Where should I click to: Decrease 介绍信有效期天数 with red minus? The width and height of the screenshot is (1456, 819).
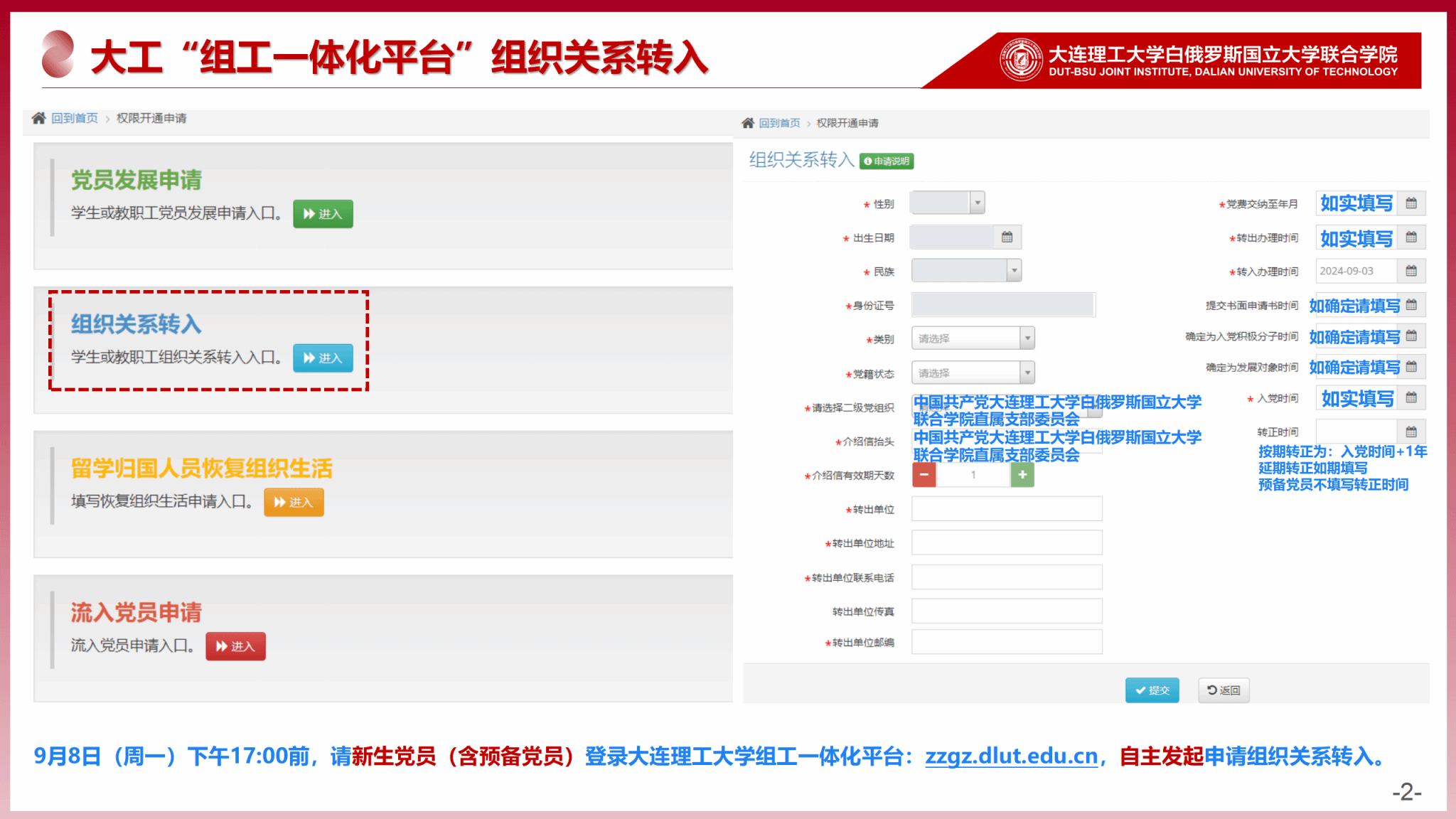pyautogui.click(x=924, y=474)
